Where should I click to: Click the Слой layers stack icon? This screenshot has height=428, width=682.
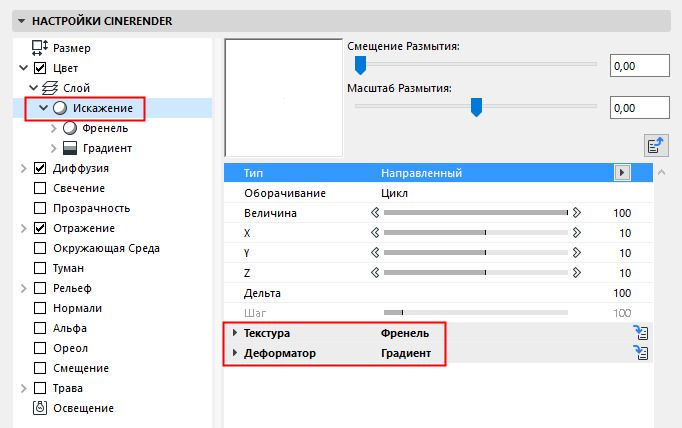[x=49, y=88]
